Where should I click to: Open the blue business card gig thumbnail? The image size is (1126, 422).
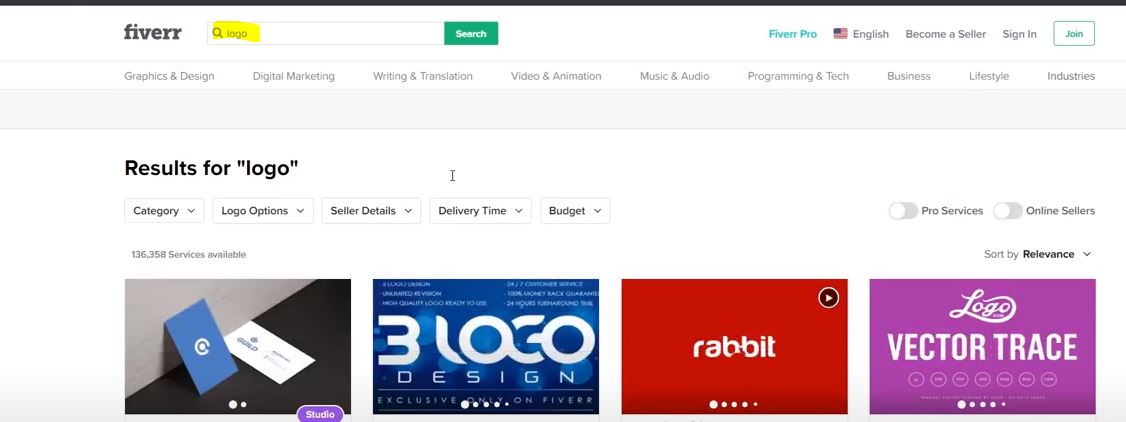(x=238, y=346)
